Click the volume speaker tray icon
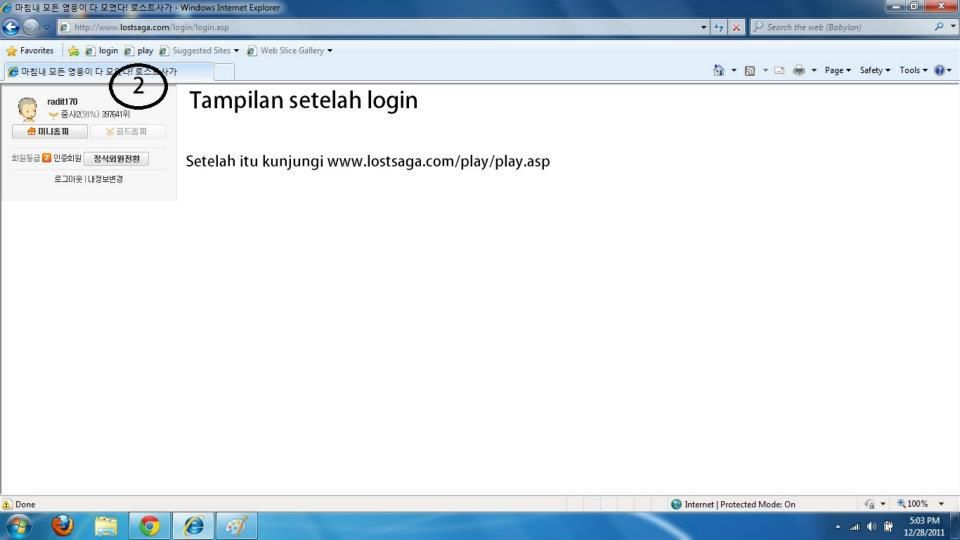The image size is (960, 540). [x=871, y=527]
